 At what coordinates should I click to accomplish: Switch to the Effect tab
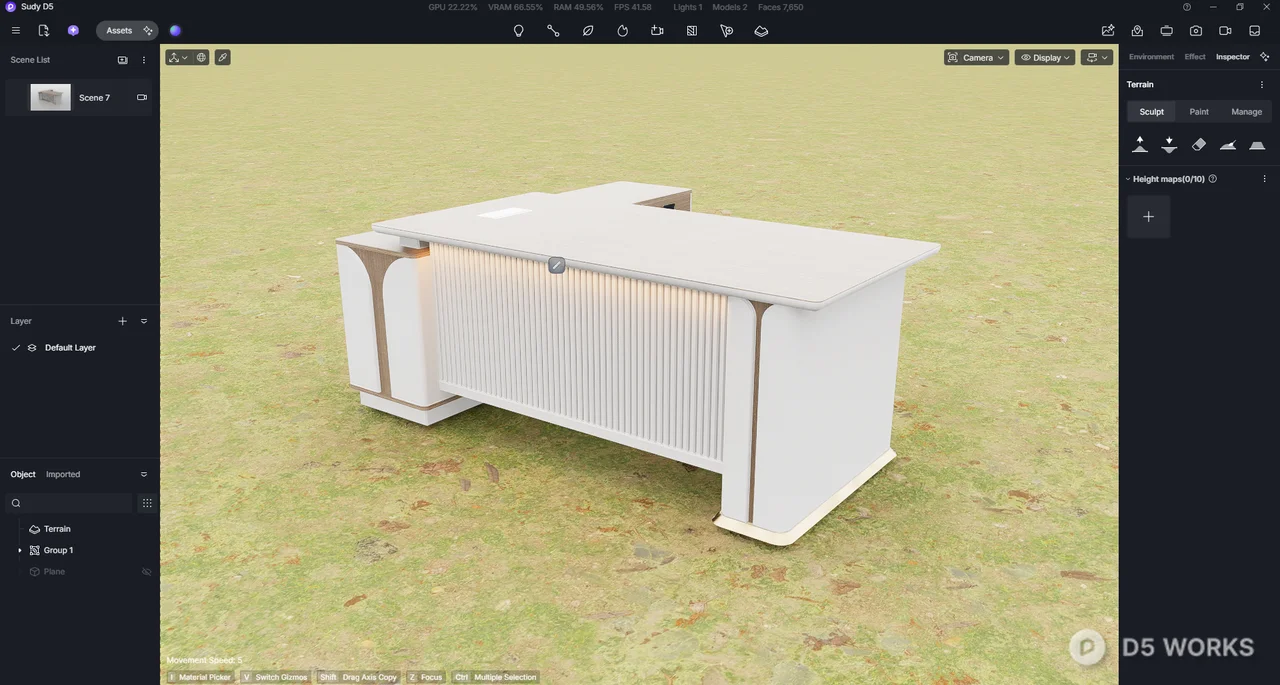pyautogui.click(x=1195, y=57)
